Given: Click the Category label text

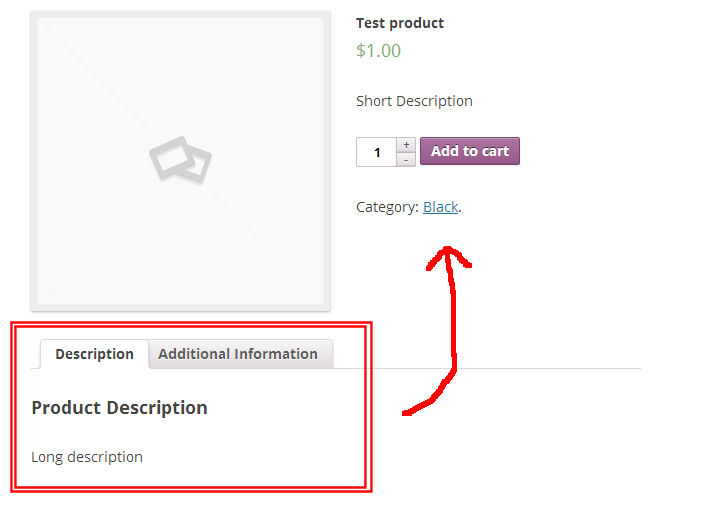Looking at the screenshot, I should point(387,207).
